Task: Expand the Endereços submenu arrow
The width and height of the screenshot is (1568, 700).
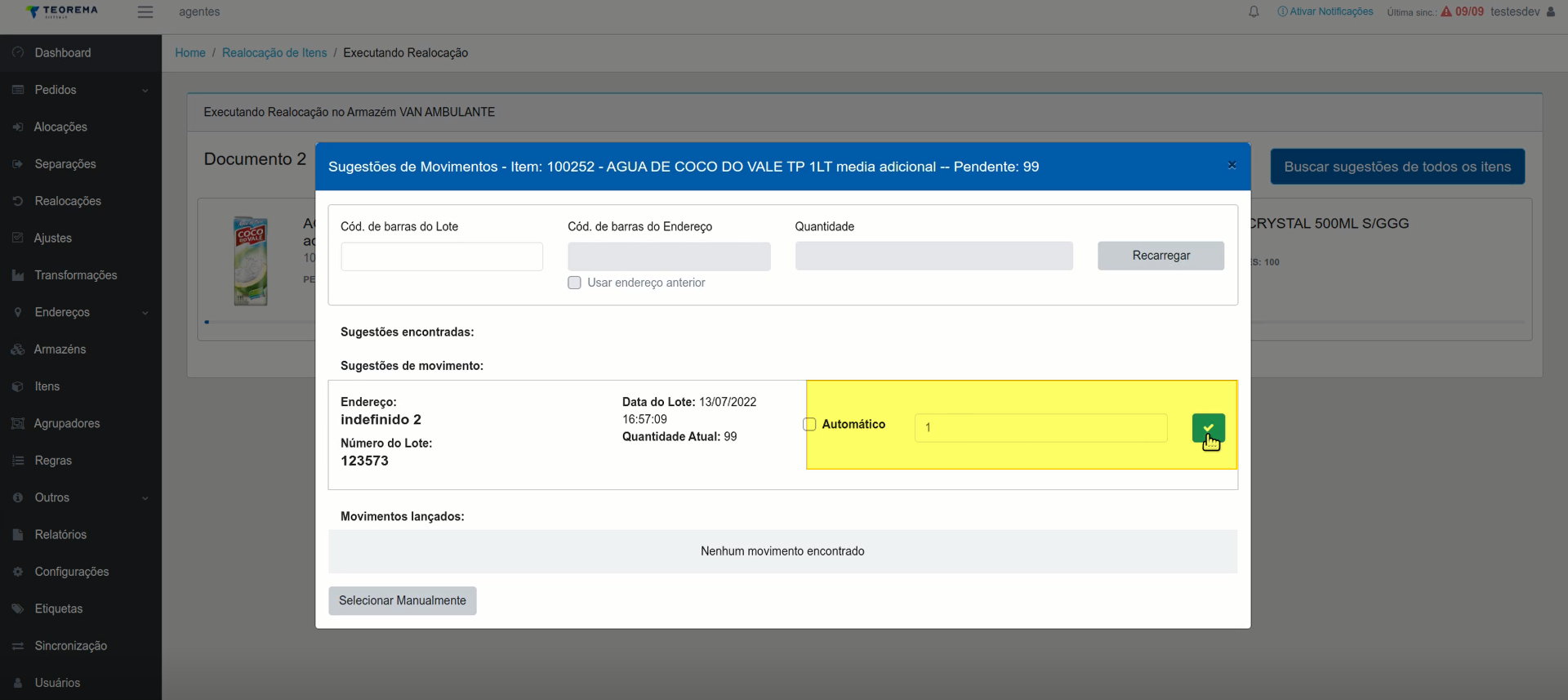Action: click(145, 313)
